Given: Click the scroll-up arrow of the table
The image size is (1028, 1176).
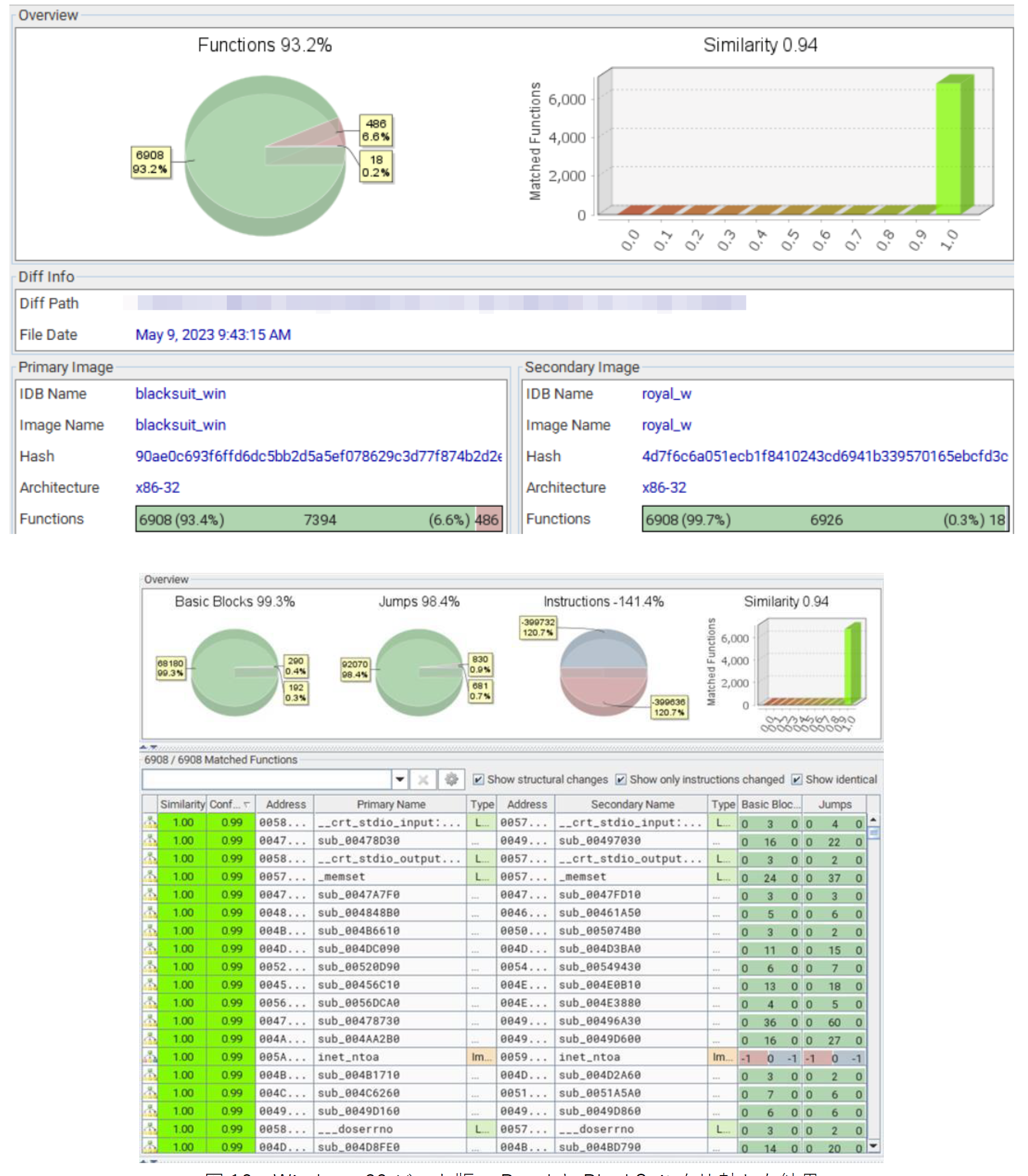Looking at the screenshot, I should (x=873, y=820).
